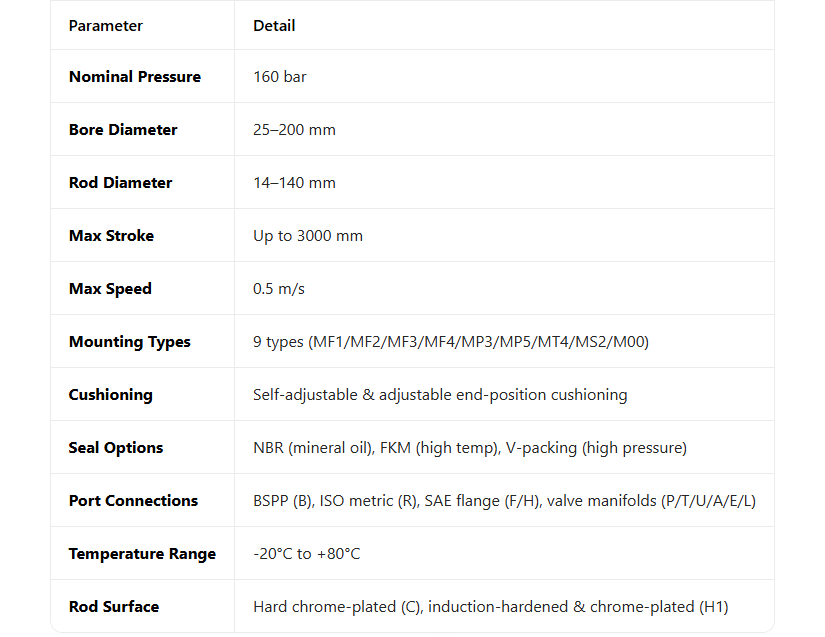Click the 9 types mounting detail text
The image size is (825, 637).
tap(451, 342)
